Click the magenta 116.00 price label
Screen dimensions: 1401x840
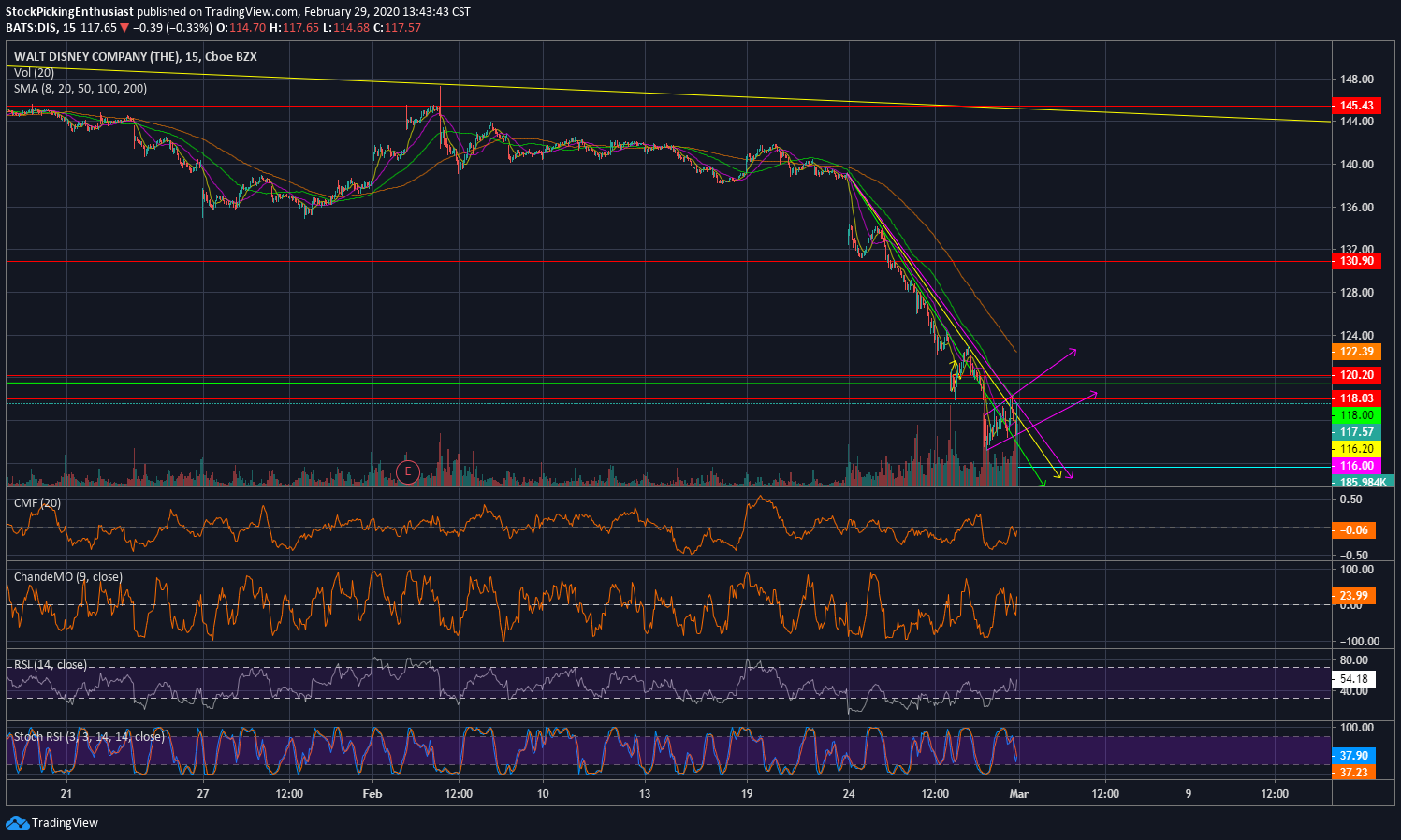(1356, 466)
